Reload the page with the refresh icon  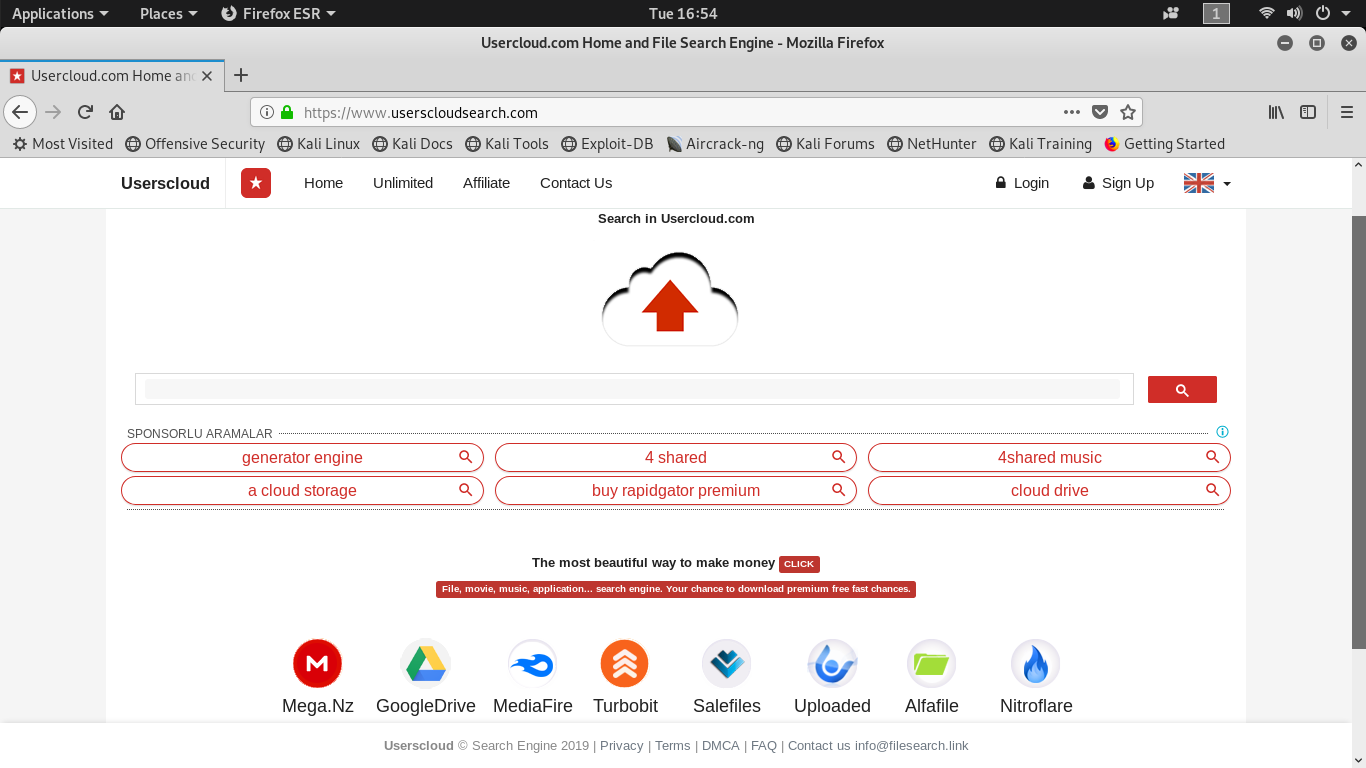coord(86,112)
